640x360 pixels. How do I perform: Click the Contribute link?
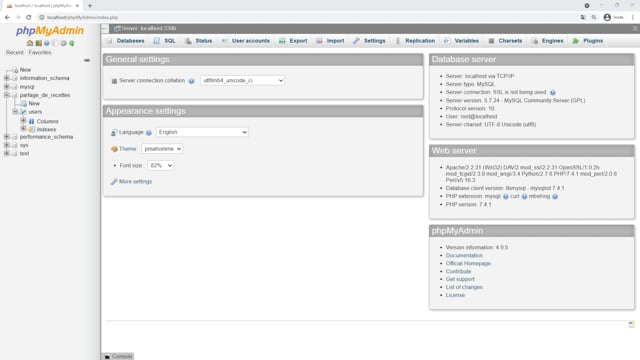(x=458, y=271)
